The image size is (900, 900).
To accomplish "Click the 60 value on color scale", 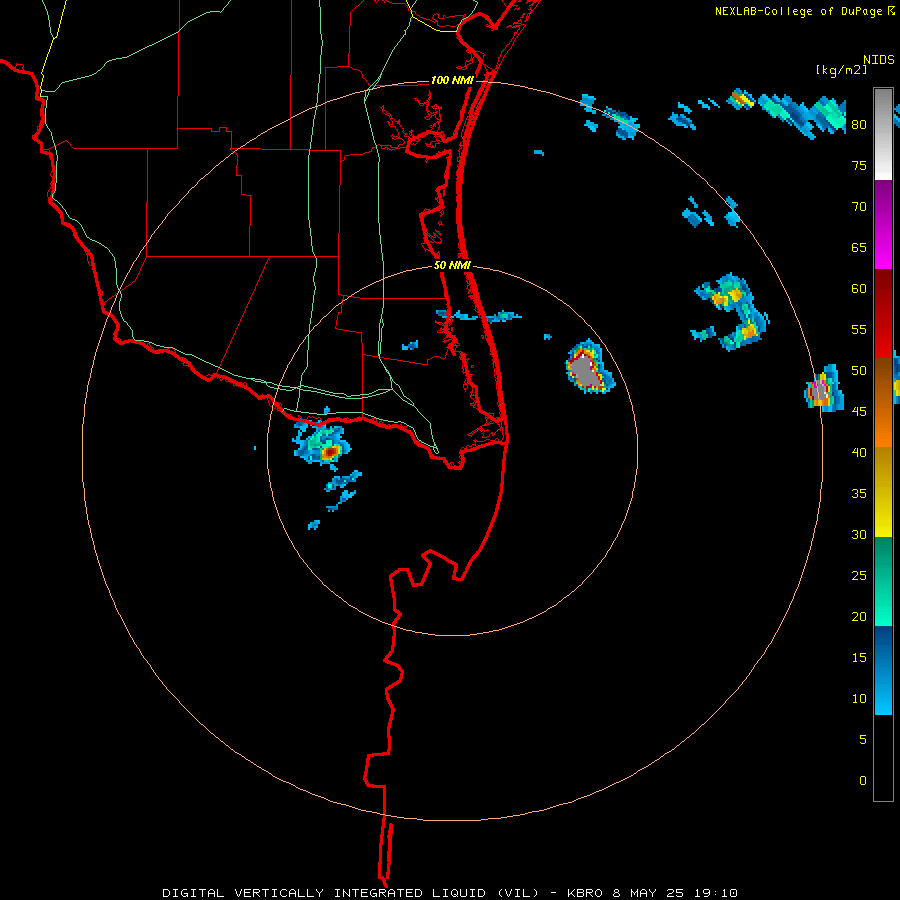I will tap(859, 289).
